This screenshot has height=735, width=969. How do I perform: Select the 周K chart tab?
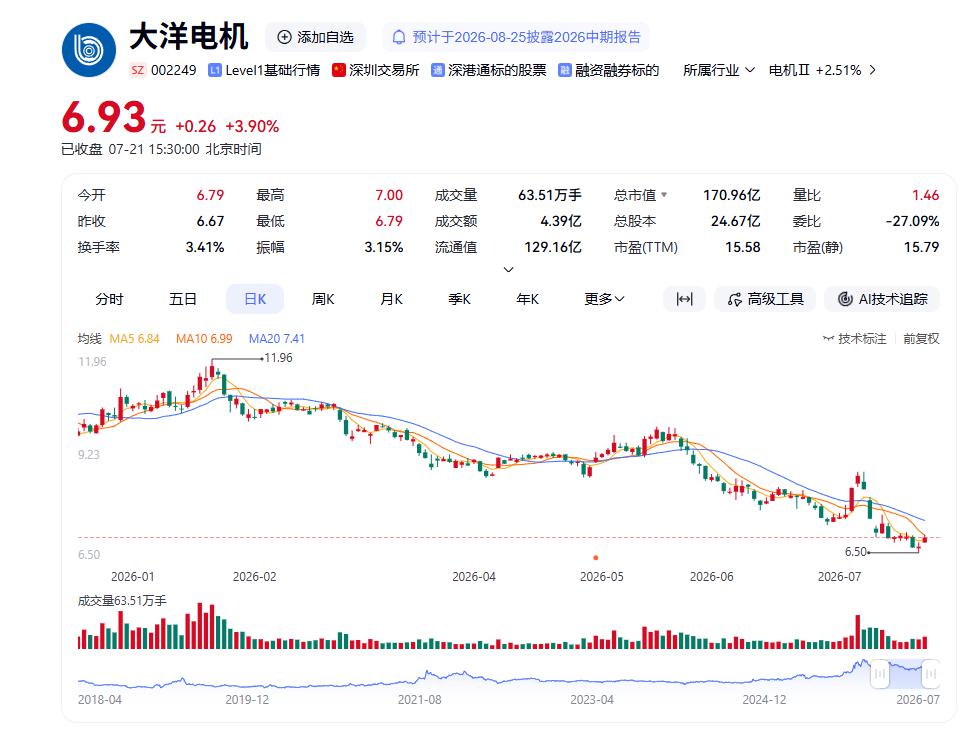323,299
